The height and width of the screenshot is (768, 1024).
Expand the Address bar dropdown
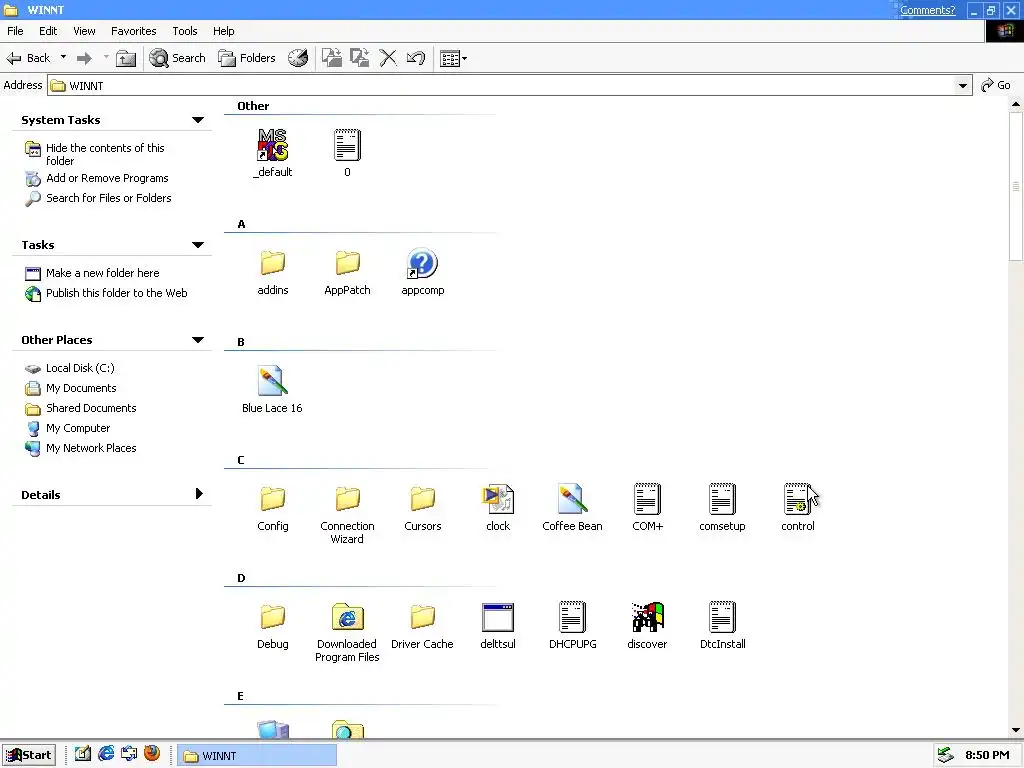963,86
